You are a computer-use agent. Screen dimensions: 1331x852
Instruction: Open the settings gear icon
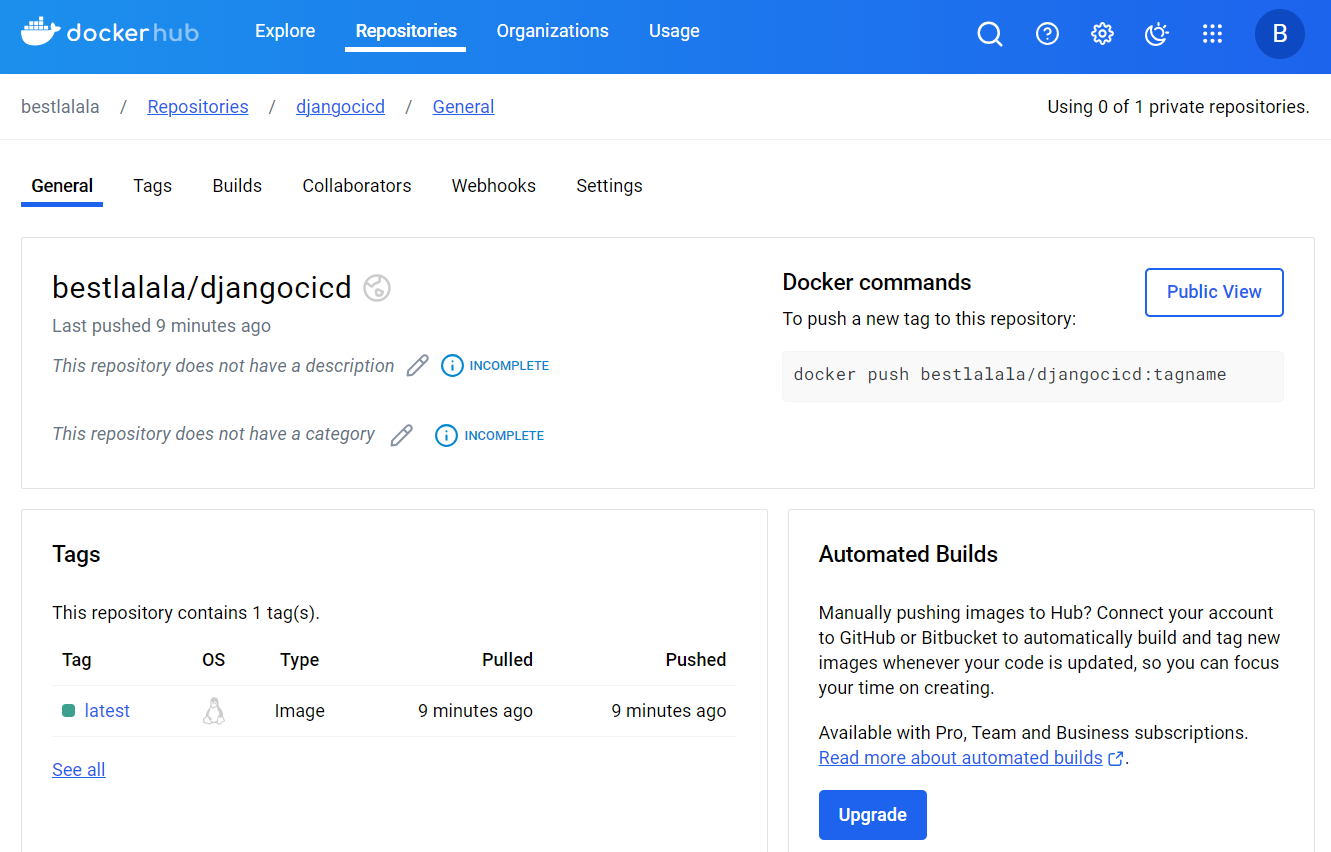coord(1102,34)
